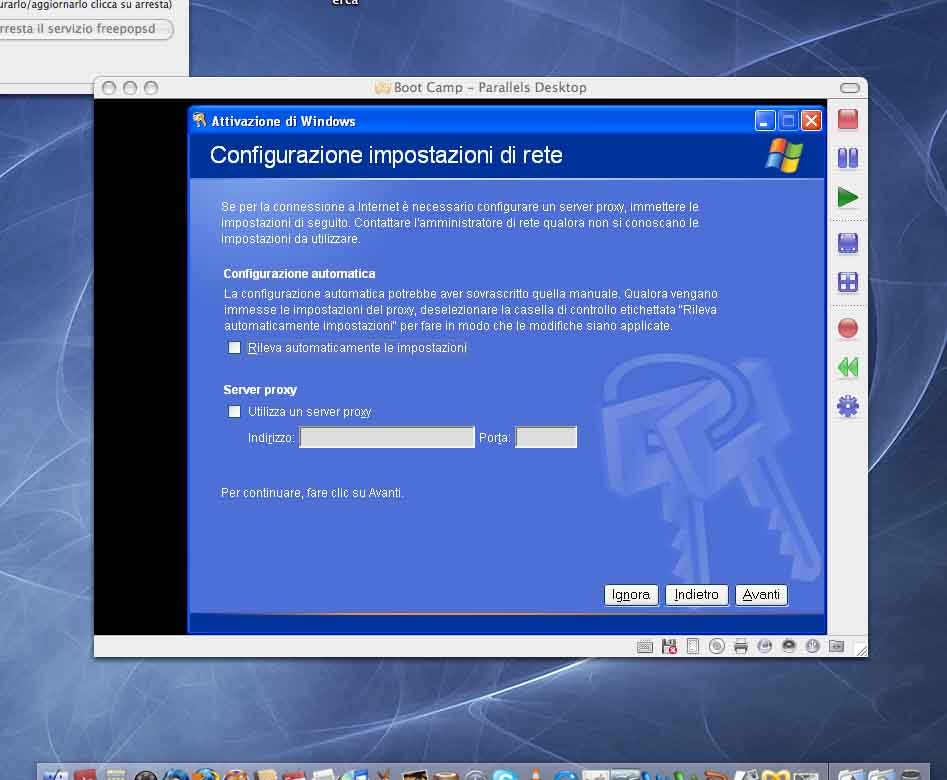
Task: Click the Porta input field
Action: coord(547,437)
